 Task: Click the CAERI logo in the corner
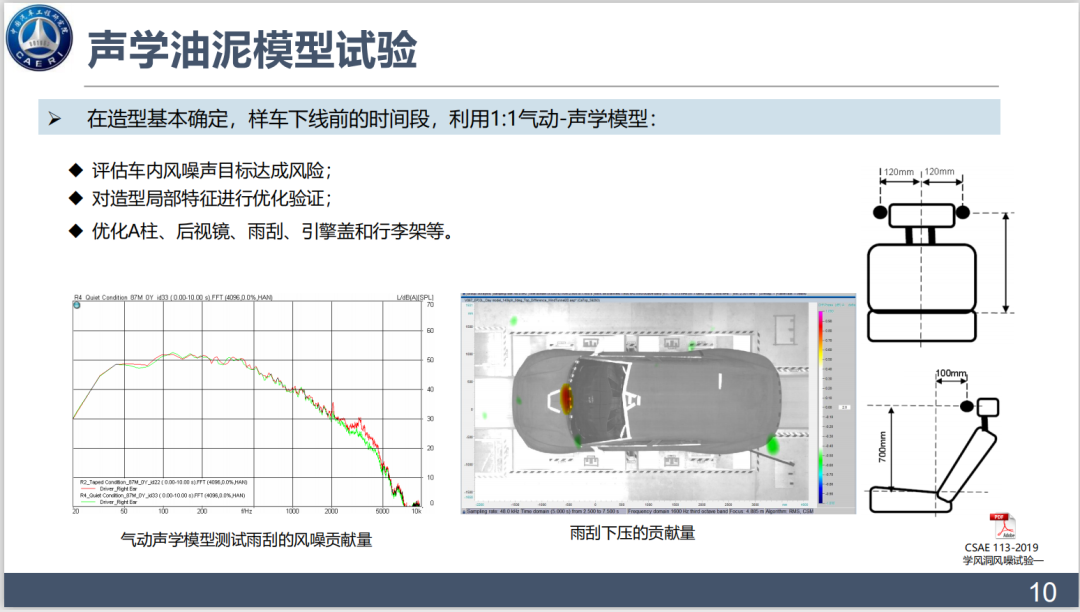pyautogui.click(x=38, y=40)
